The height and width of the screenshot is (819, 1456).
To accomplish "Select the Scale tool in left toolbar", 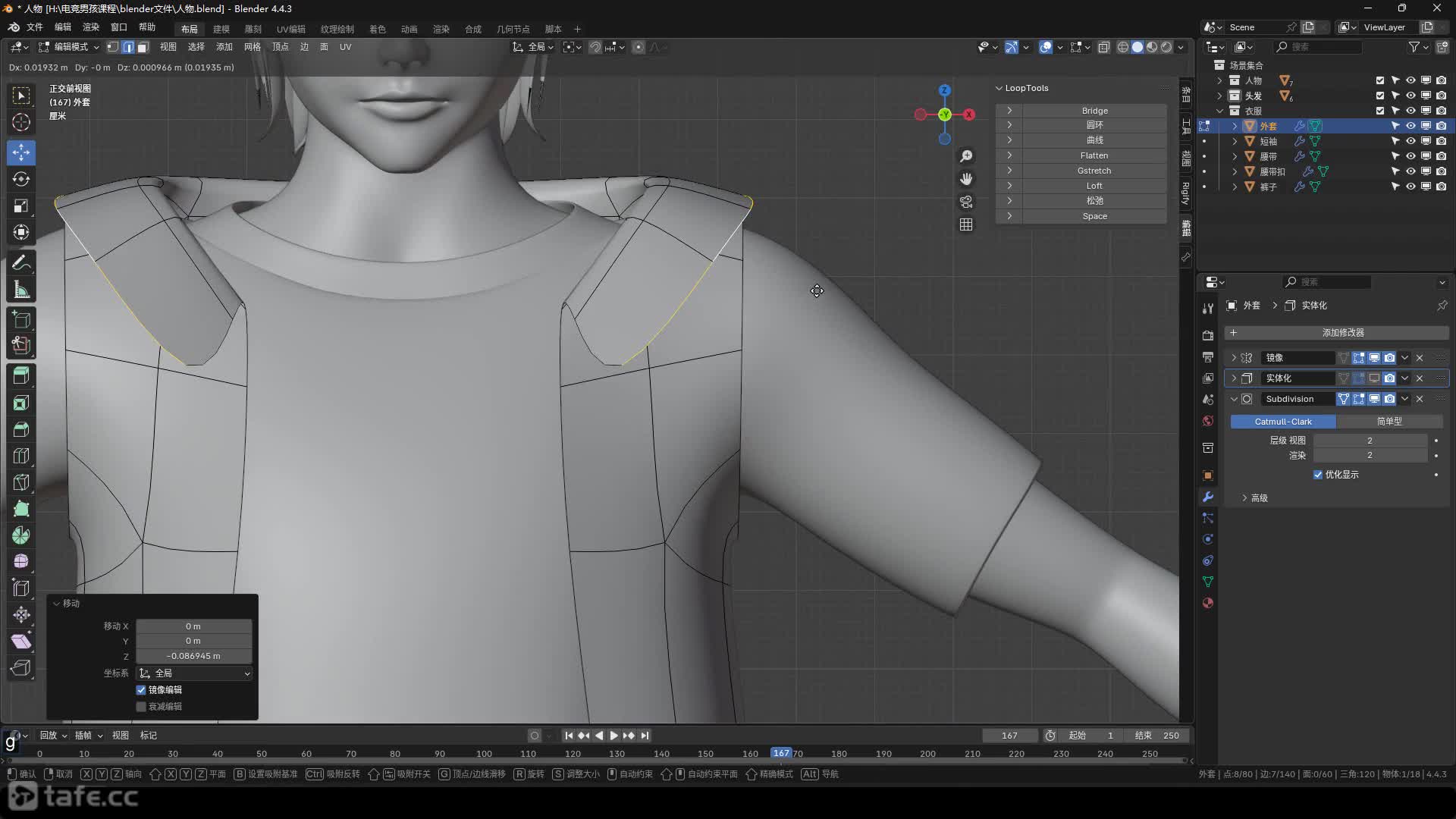I will pyautogui.click(x=21, y=206).
